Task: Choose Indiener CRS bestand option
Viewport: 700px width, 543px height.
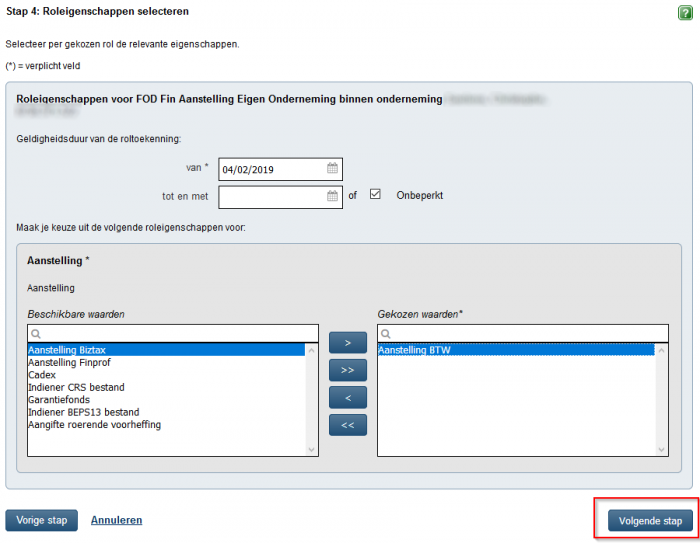Action: pos(76,387)
